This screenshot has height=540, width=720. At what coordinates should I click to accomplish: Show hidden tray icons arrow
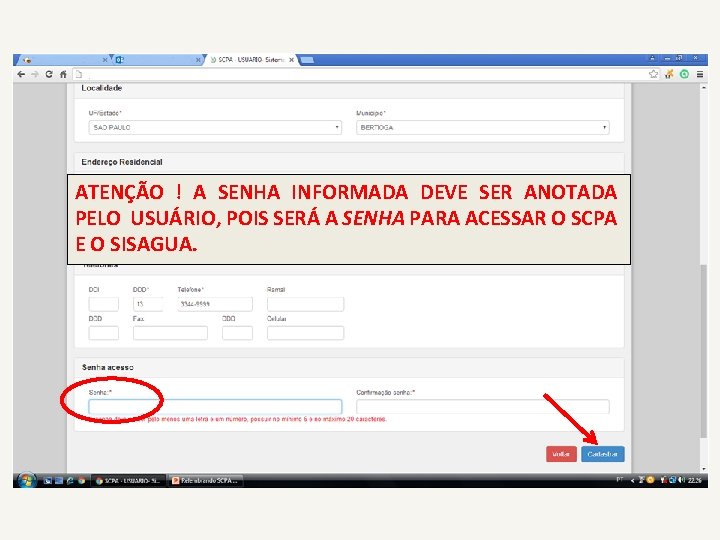[632, 480]
